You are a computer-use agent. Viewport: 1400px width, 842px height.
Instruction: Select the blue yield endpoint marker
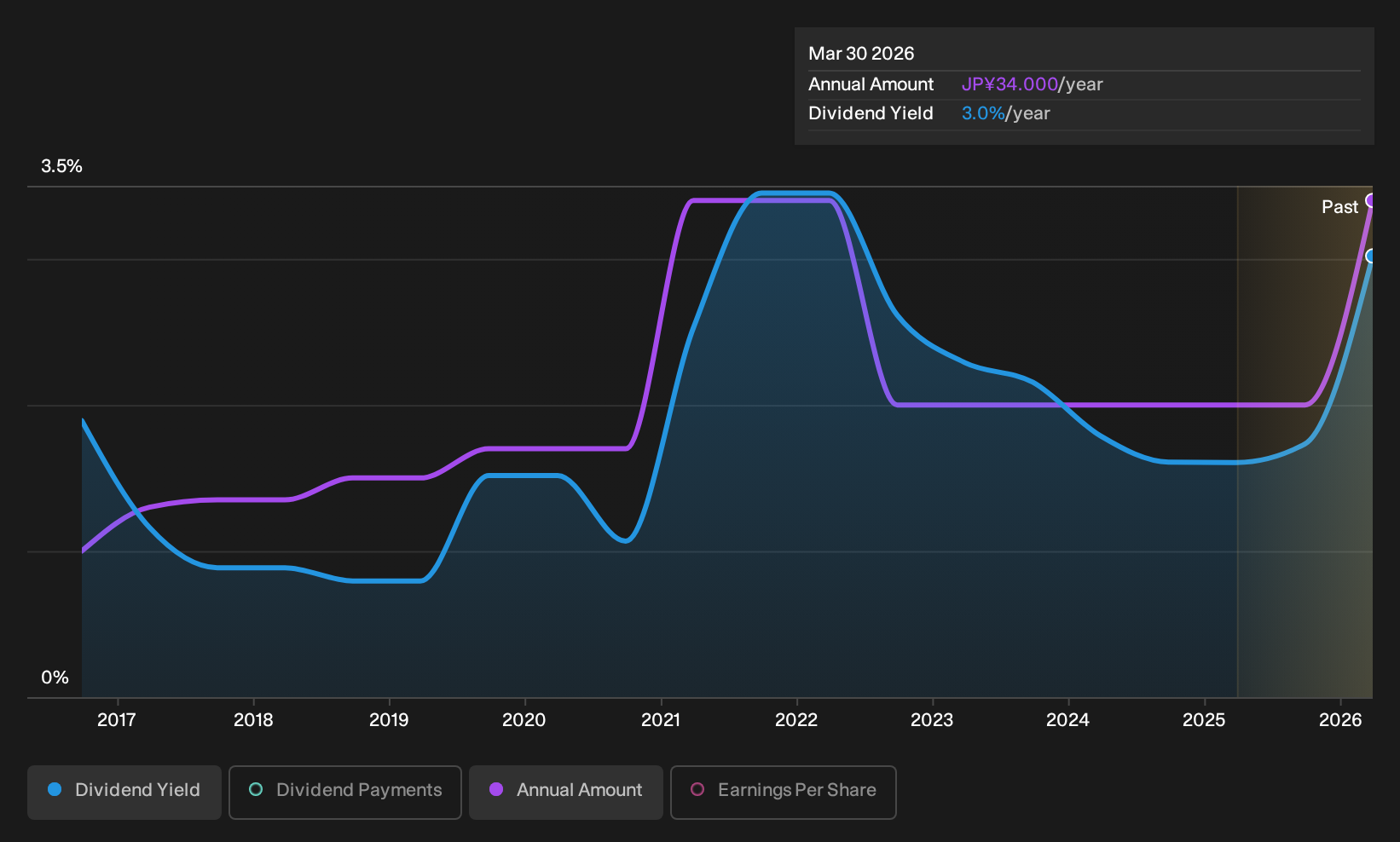[1371, 256]
